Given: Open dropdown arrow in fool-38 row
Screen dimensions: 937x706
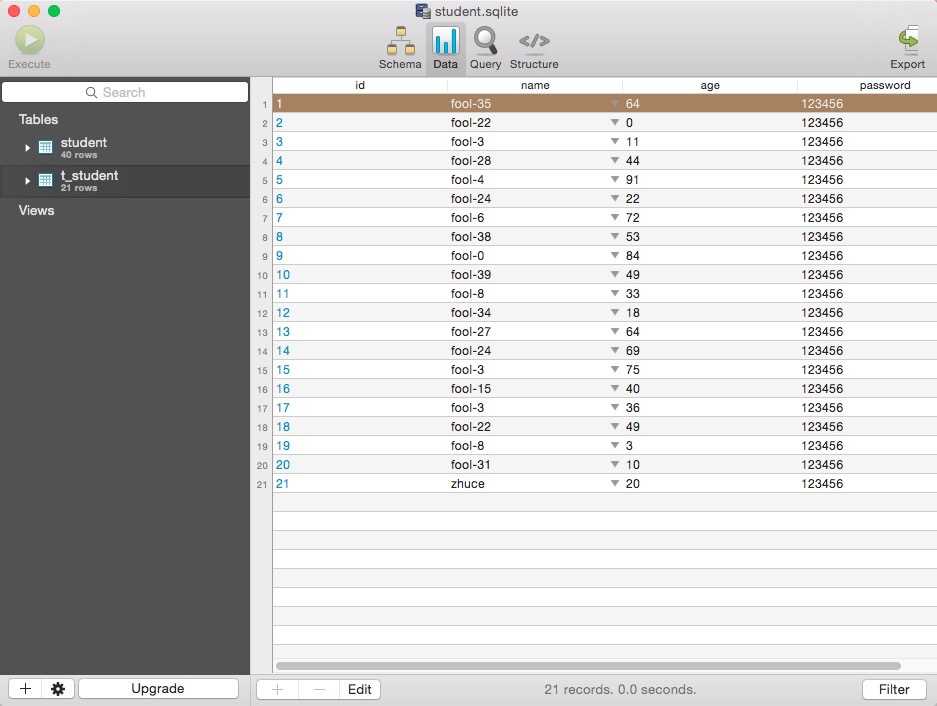Looking at the screenshot, I should [x=614, y=236].
